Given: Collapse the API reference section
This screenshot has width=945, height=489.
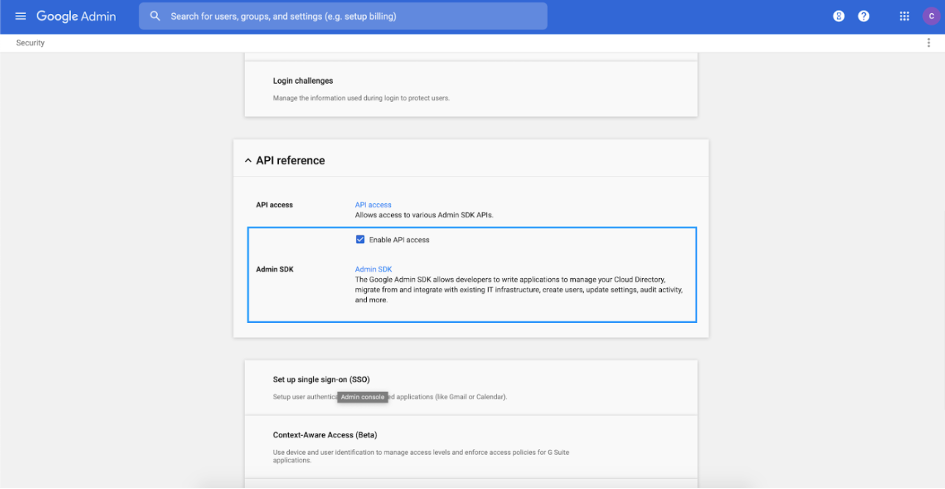Looking at the screenshot, I should pos(248,160).
